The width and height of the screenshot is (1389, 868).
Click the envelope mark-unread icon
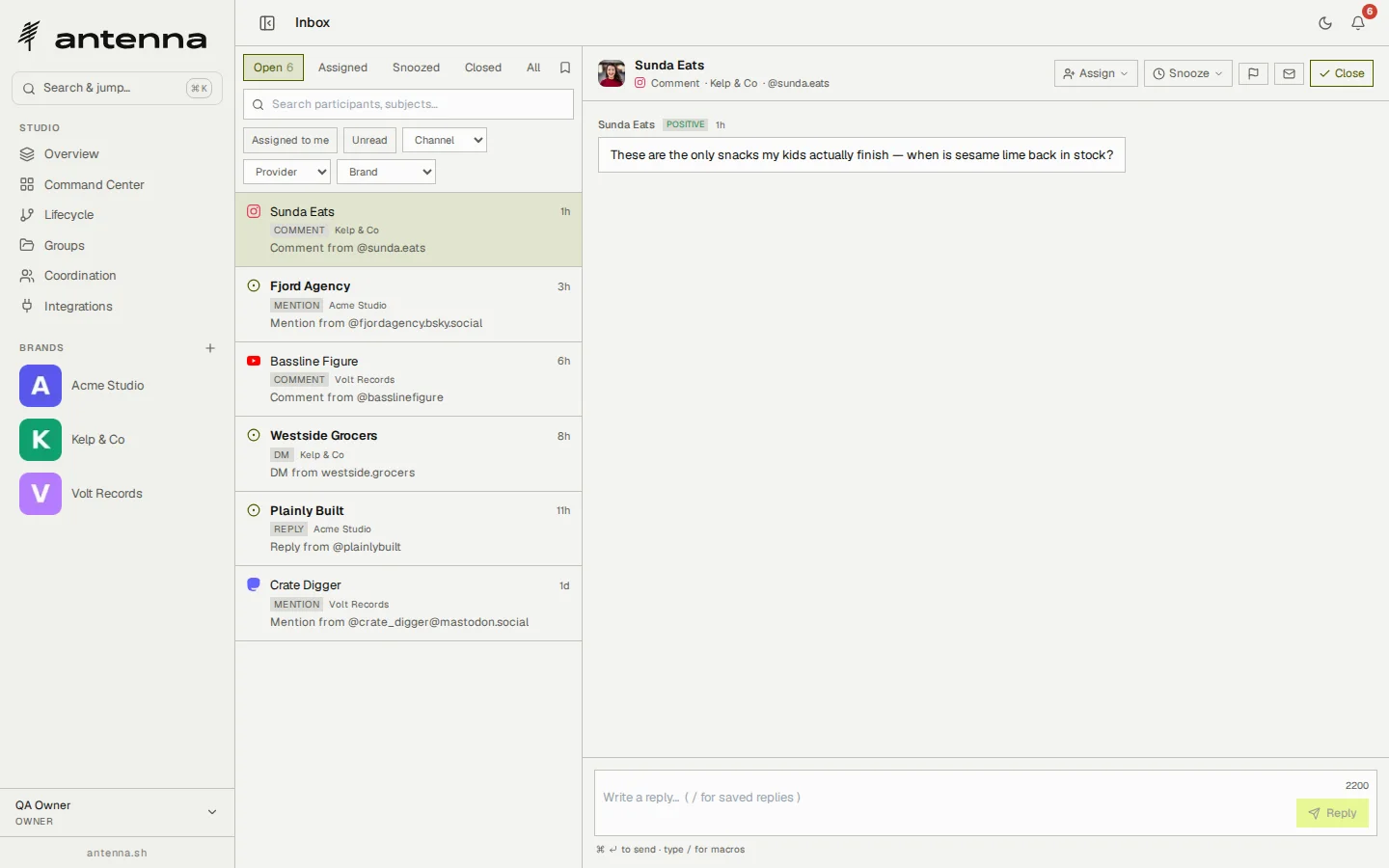click(x=1289, y=73)
